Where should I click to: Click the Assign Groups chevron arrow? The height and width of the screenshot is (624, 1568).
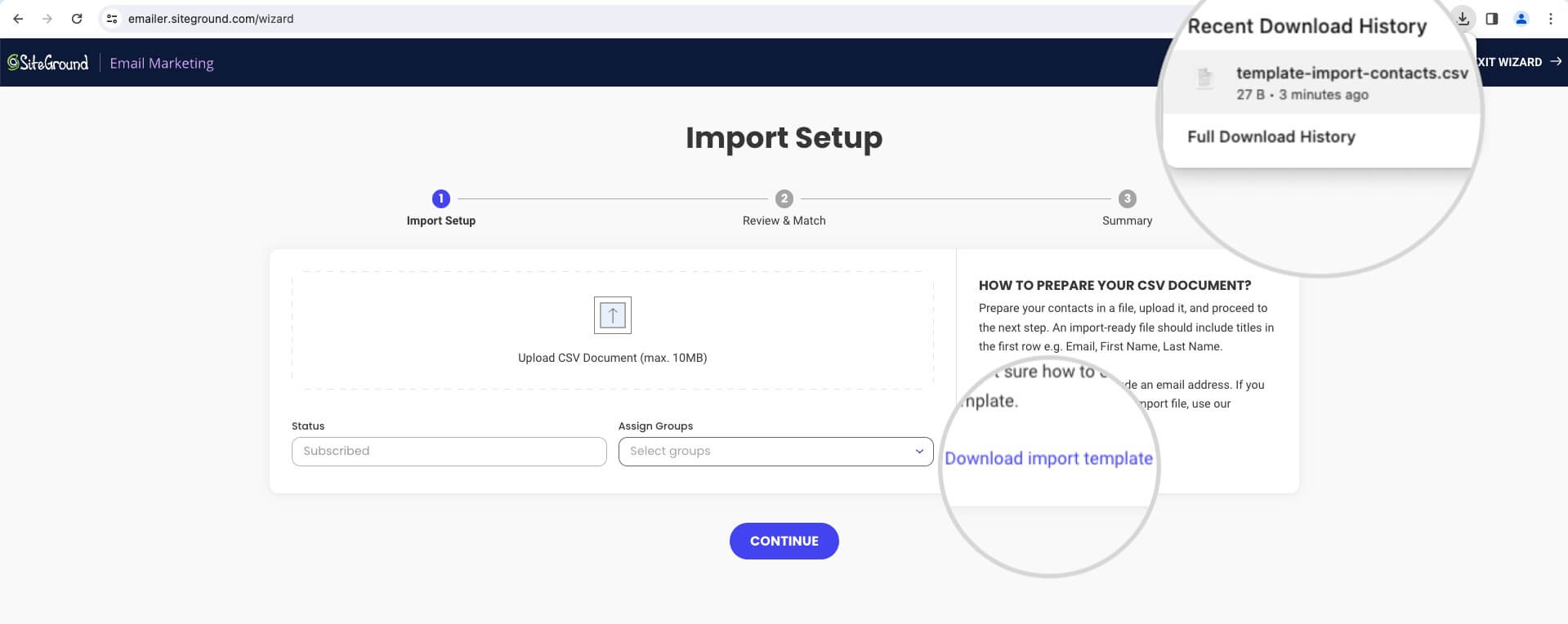919,452
